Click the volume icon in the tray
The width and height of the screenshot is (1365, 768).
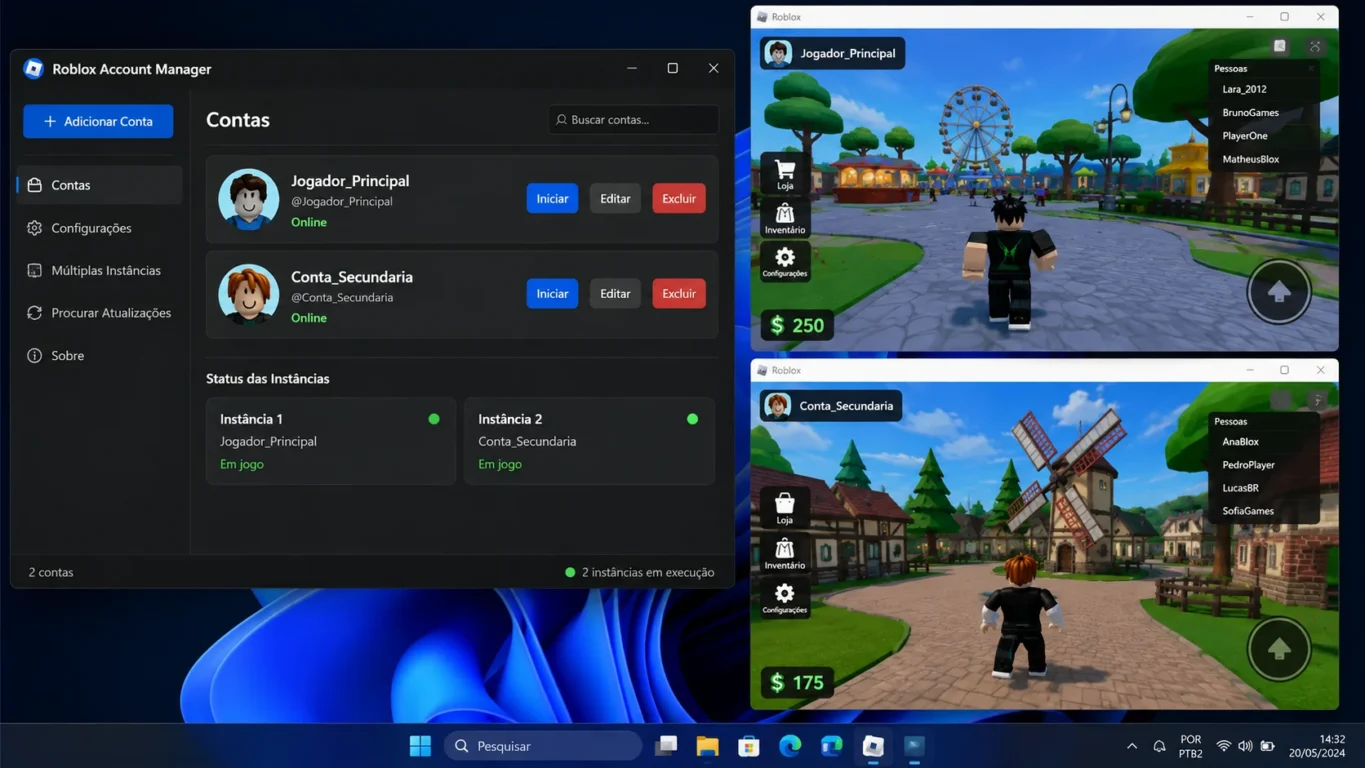coord(1245,746)
